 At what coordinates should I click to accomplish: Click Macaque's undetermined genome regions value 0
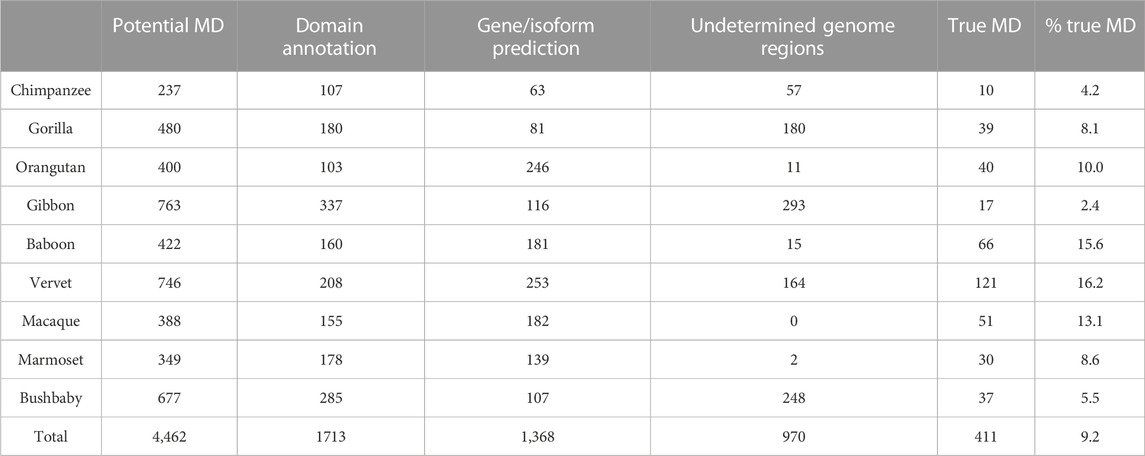793,321
